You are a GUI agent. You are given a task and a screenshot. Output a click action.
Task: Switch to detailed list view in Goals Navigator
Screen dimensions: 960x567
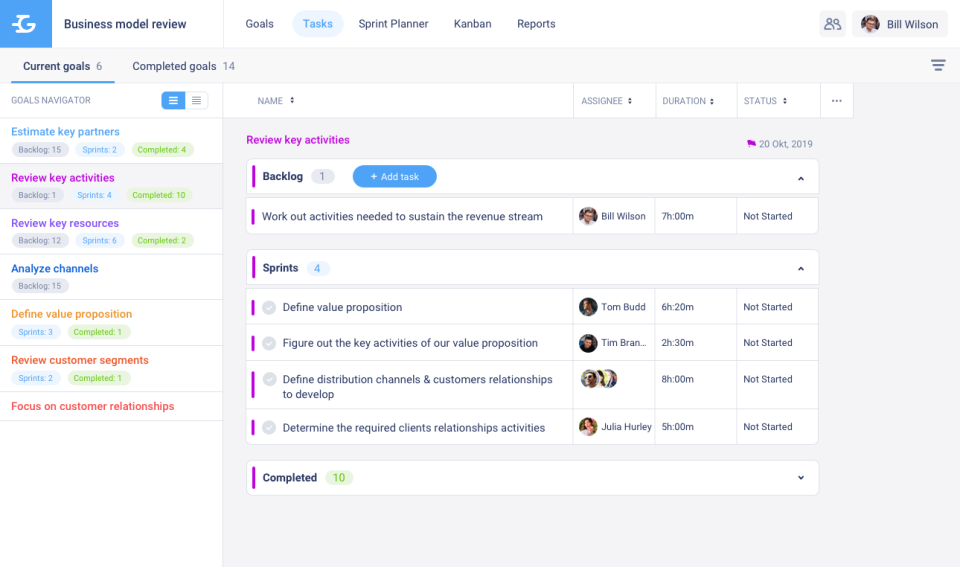[173, 100]
